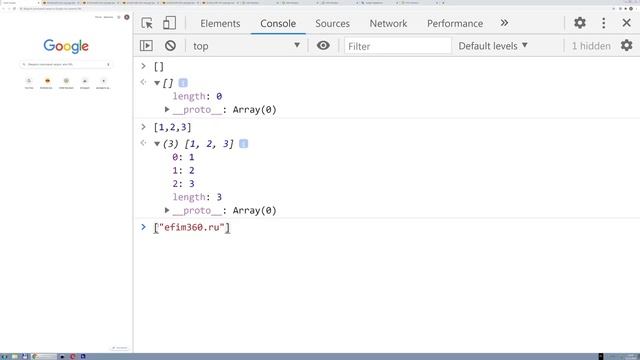Click the red taskbar application icon
The image size is (640, 360).
tap(73, 357)
